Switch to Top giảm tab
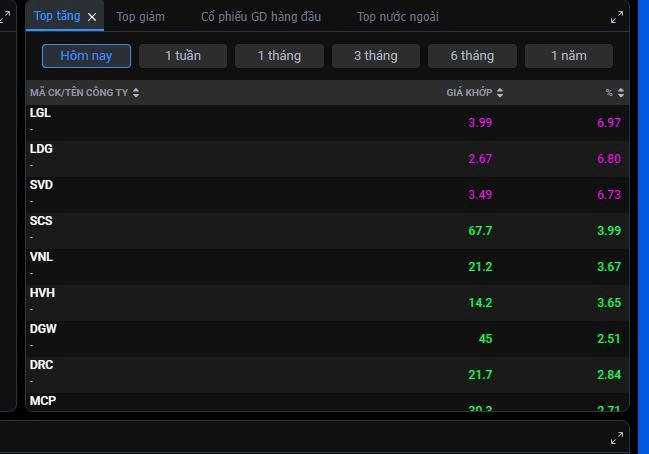The width and height of the screenshot is (649, 454). (140, 17)
